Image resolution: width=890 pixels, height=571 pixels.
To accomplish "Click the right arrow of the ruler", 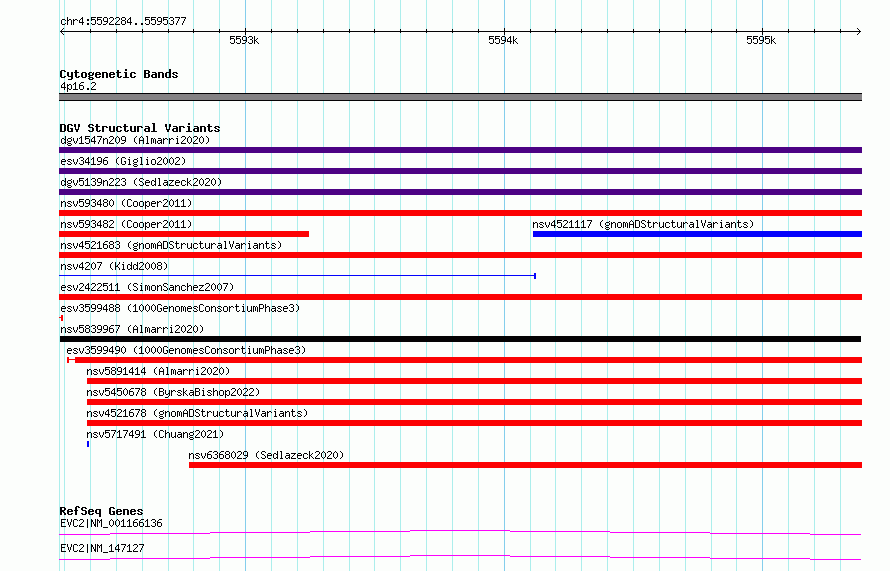I will click(x=858, y=31).
